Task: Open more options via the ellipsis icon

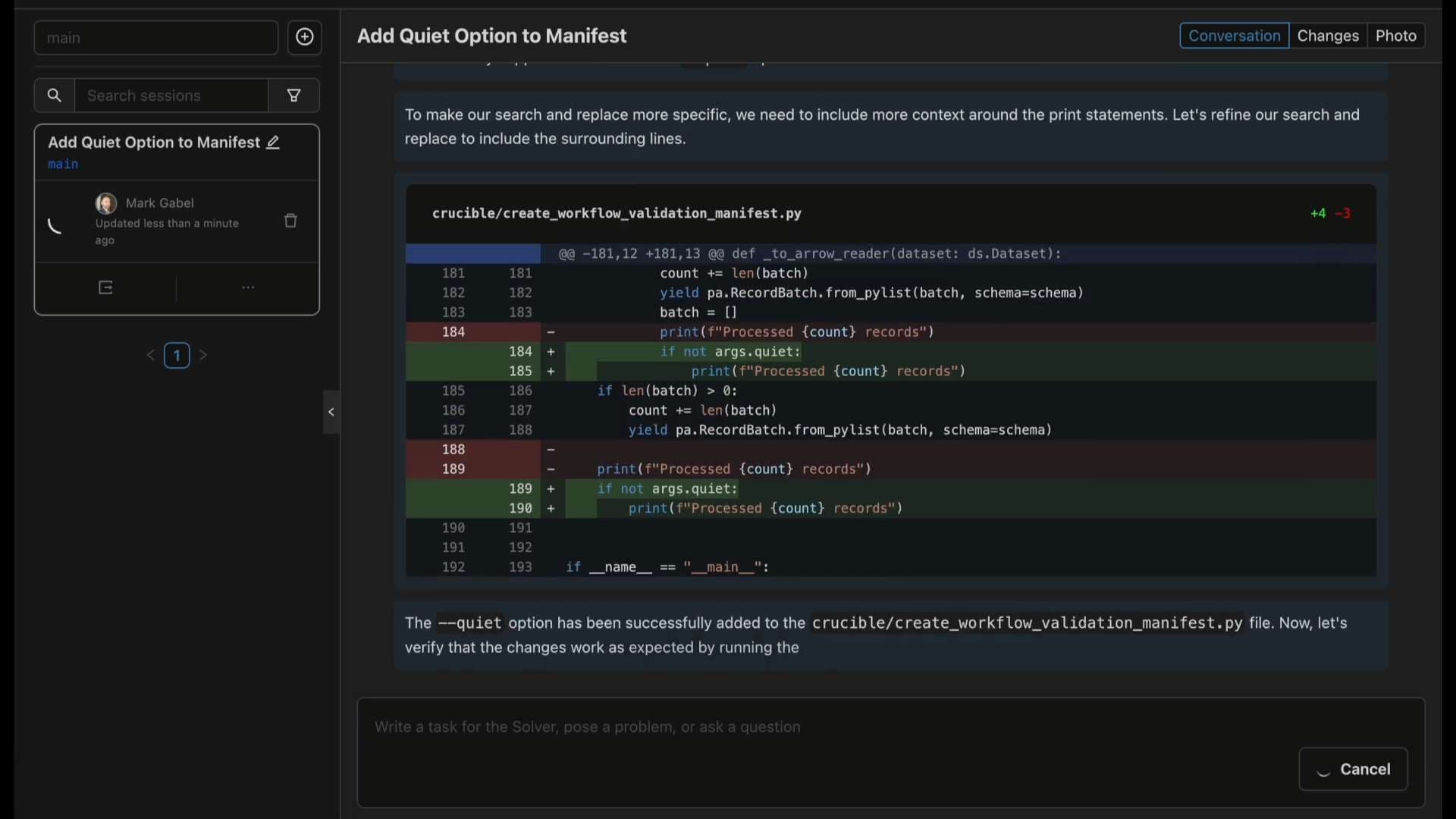Action: point(247,287)
